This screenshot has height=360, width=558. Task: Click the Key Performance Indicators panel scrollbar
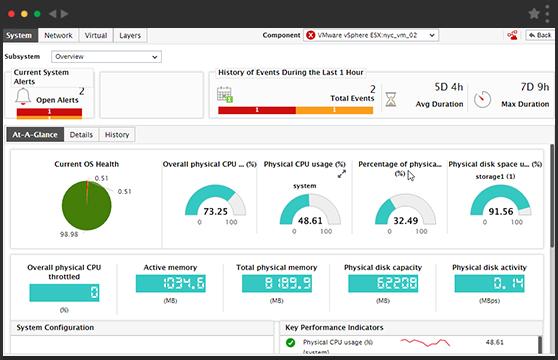540,344
